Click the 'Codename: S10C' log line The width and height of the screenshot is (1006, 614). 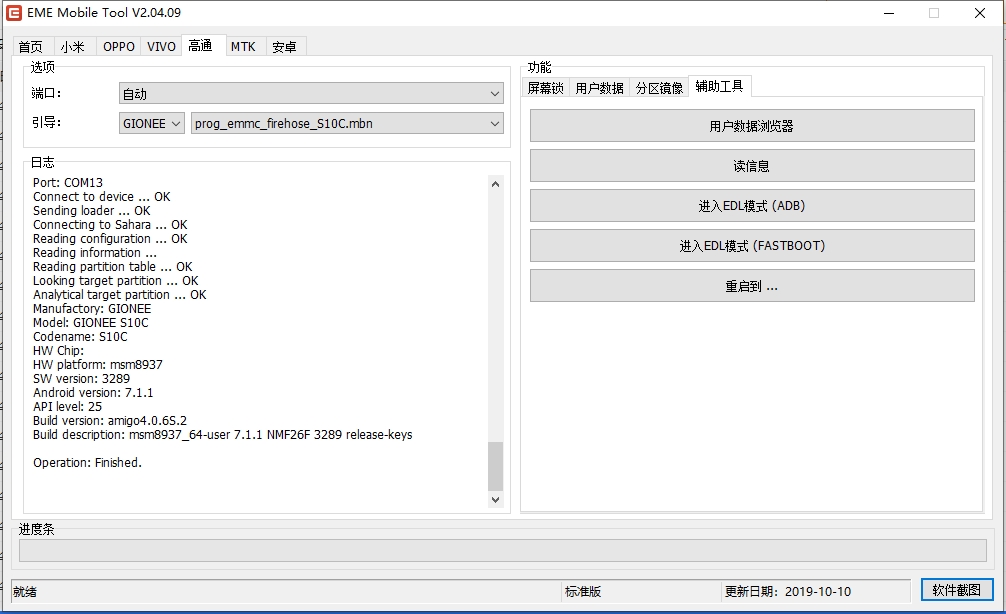click(x=80, y=337)
